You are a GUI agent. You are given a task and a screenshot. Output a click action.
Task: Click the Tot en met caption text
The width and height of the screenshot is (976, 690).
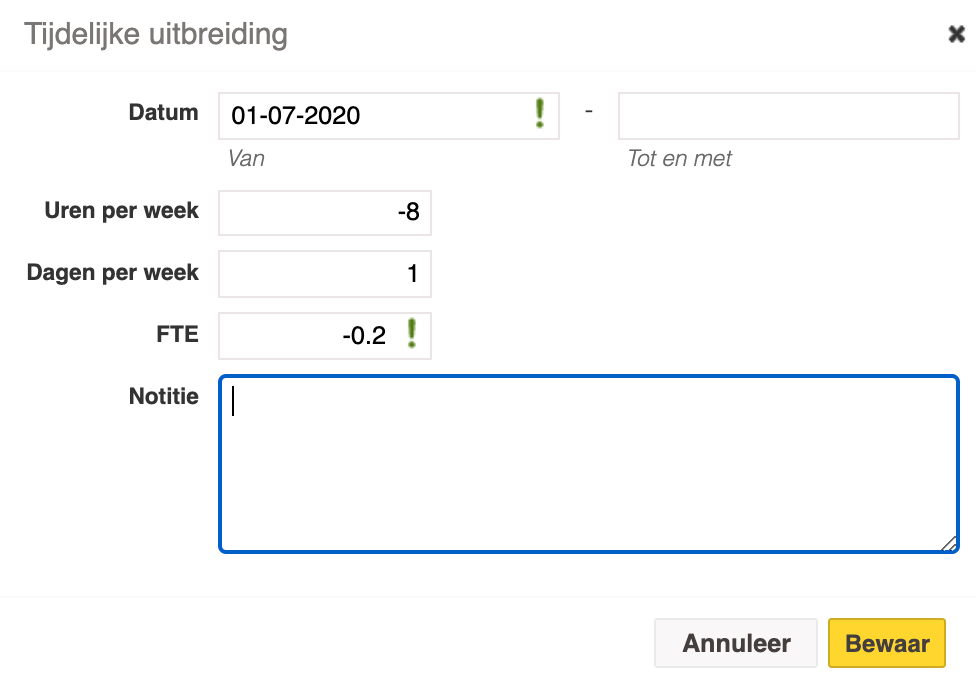(680, 159)
